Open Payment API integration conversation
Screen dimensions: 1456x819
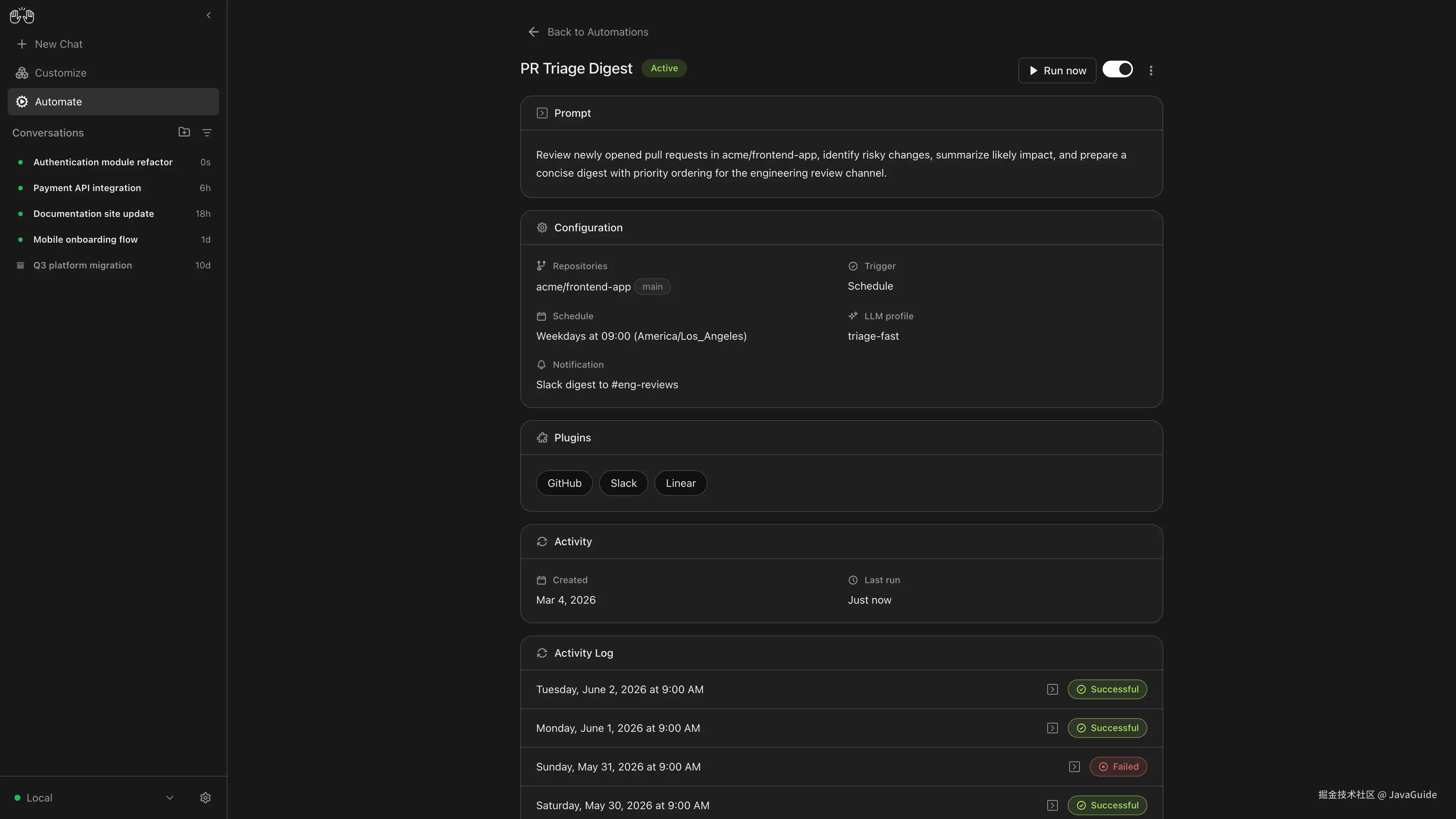click(x=113, y=188)
